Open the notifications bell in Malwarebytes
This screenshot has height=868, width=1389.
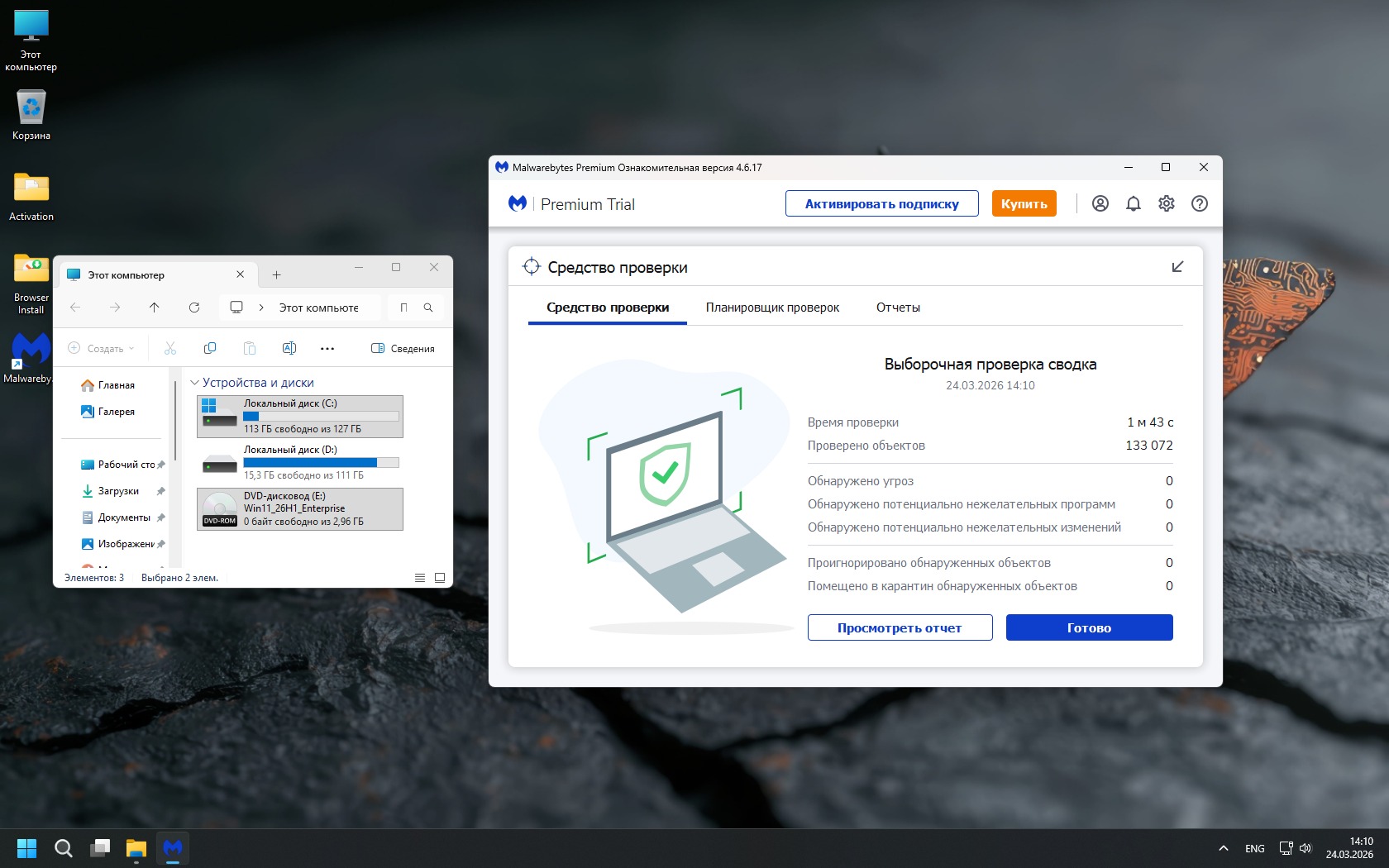click(1133, 203)
